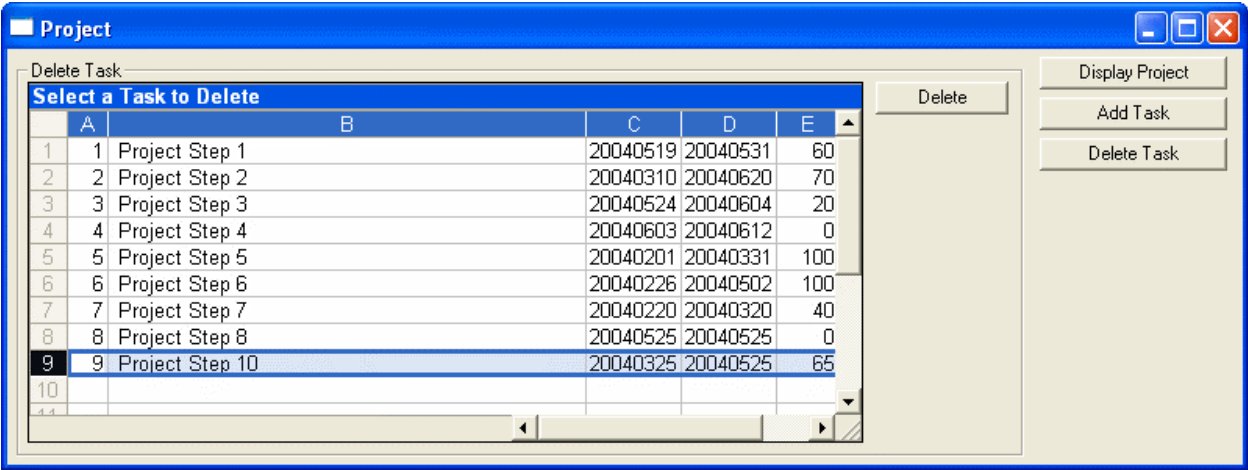Click end date cell 20040331
Screen dimensions: 1248x470
(728, 257)
